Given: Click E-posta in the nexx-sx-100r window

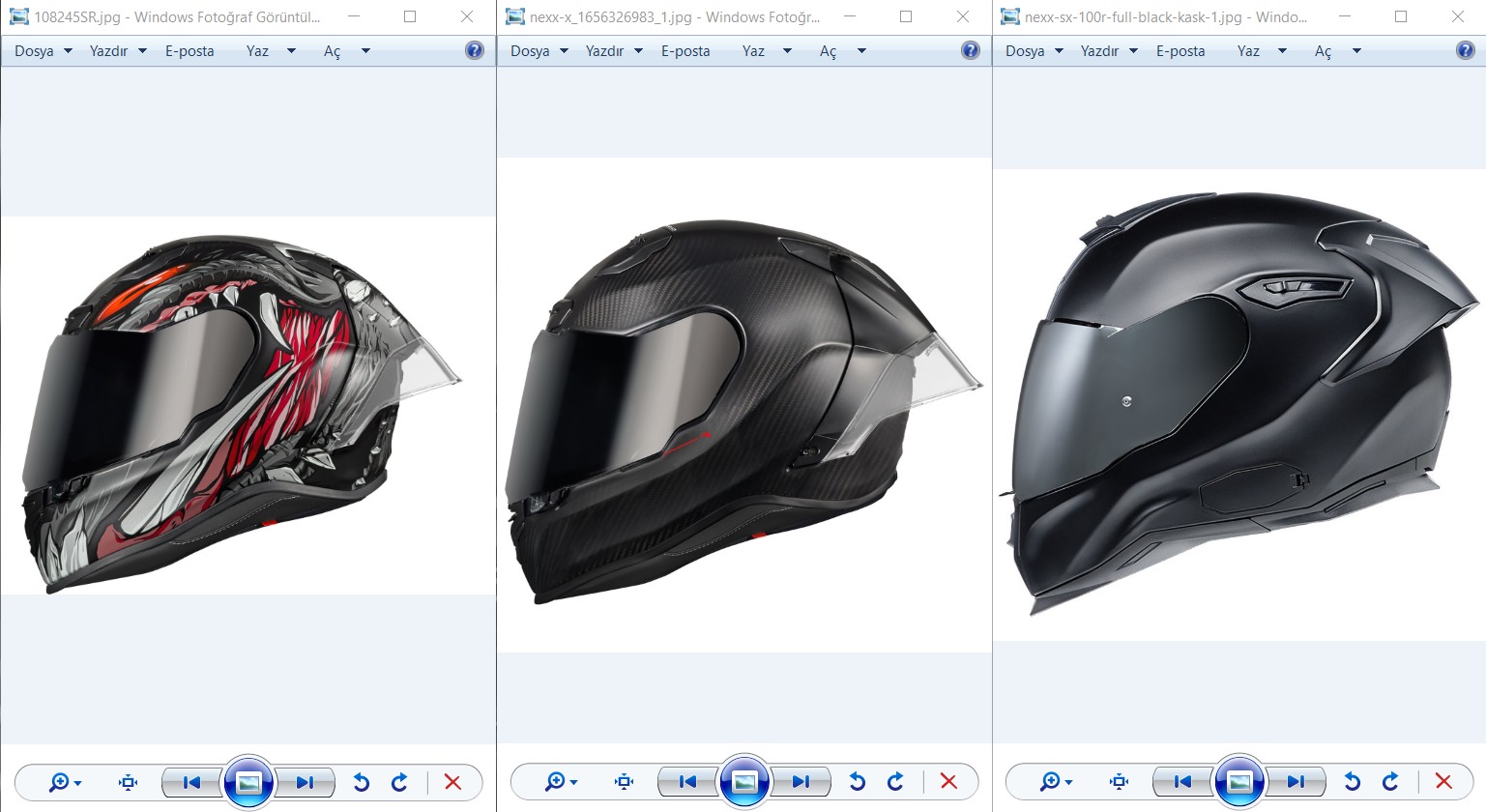Looking at the screenshot, I should click(x=1180, y=51).
